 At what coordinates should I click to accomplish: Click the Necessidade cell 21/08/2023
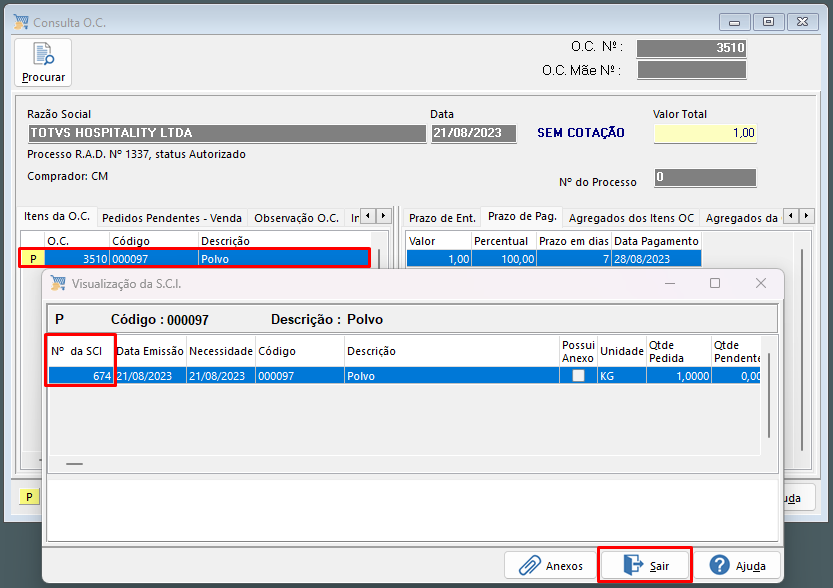click(x=221, y=376)
